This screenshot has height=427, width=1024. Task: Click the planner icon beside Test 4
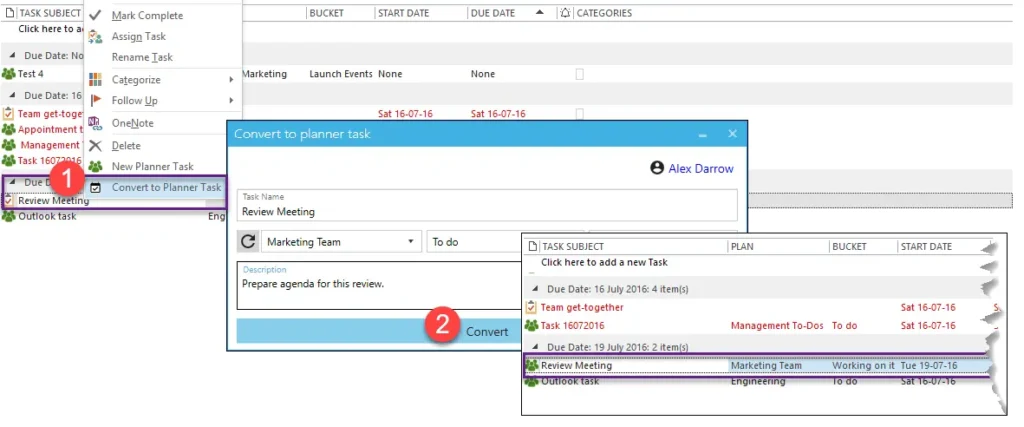coord(9,74)
